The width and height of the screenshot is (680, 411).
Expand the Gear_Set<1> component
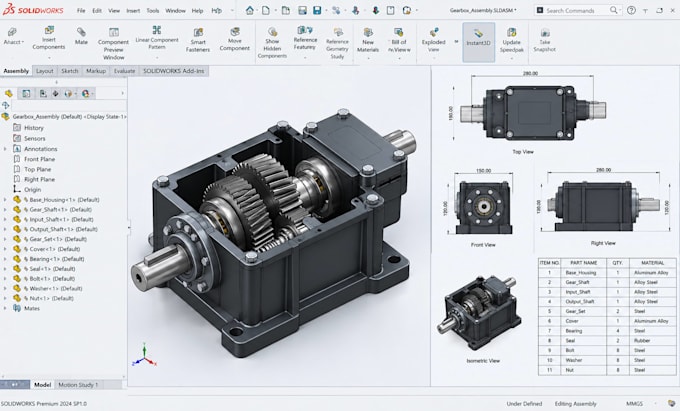tap(5, 239)
